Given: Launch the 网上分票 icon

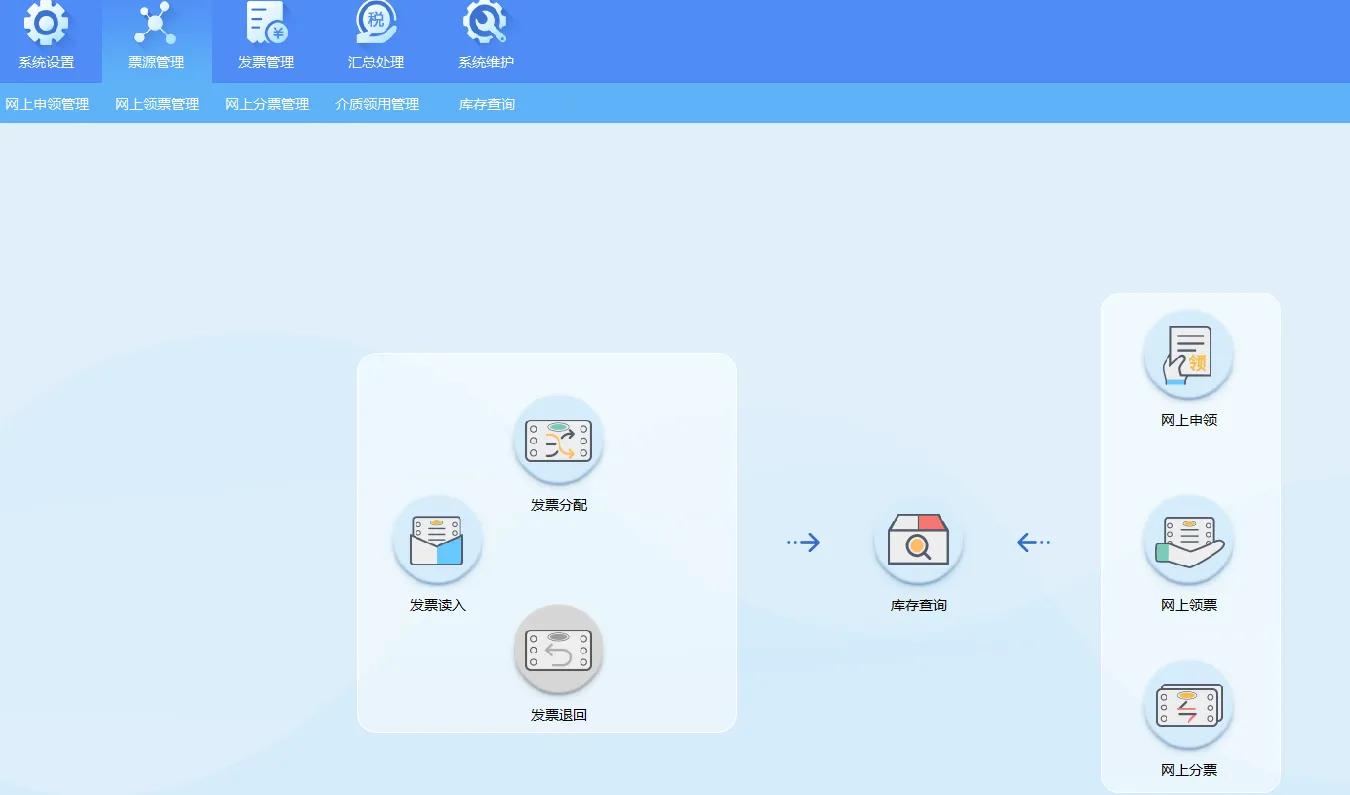Looking at the screenshot, I should click(1189, 705).
